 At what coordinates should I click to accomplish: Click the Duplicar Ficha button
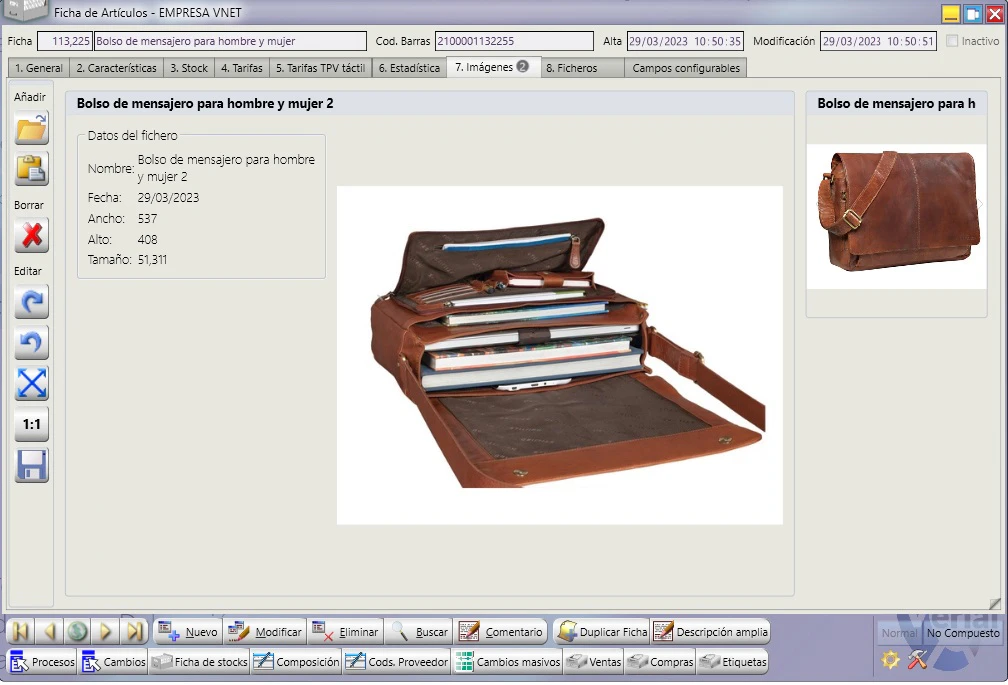click(x=602, y=632)
